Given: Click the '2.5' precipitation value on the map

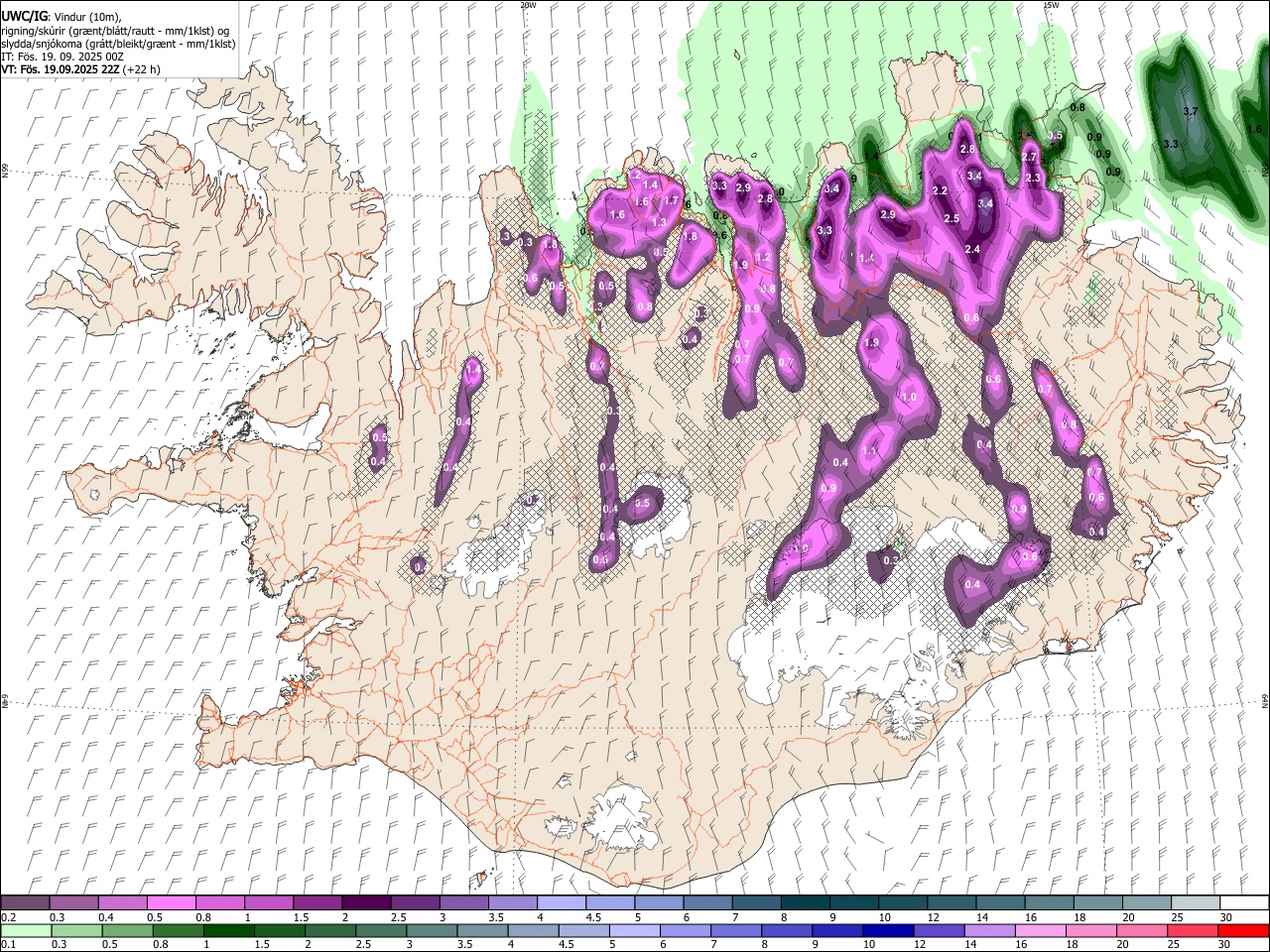Looking at the screenshot, I should click(x=952, y=218).
